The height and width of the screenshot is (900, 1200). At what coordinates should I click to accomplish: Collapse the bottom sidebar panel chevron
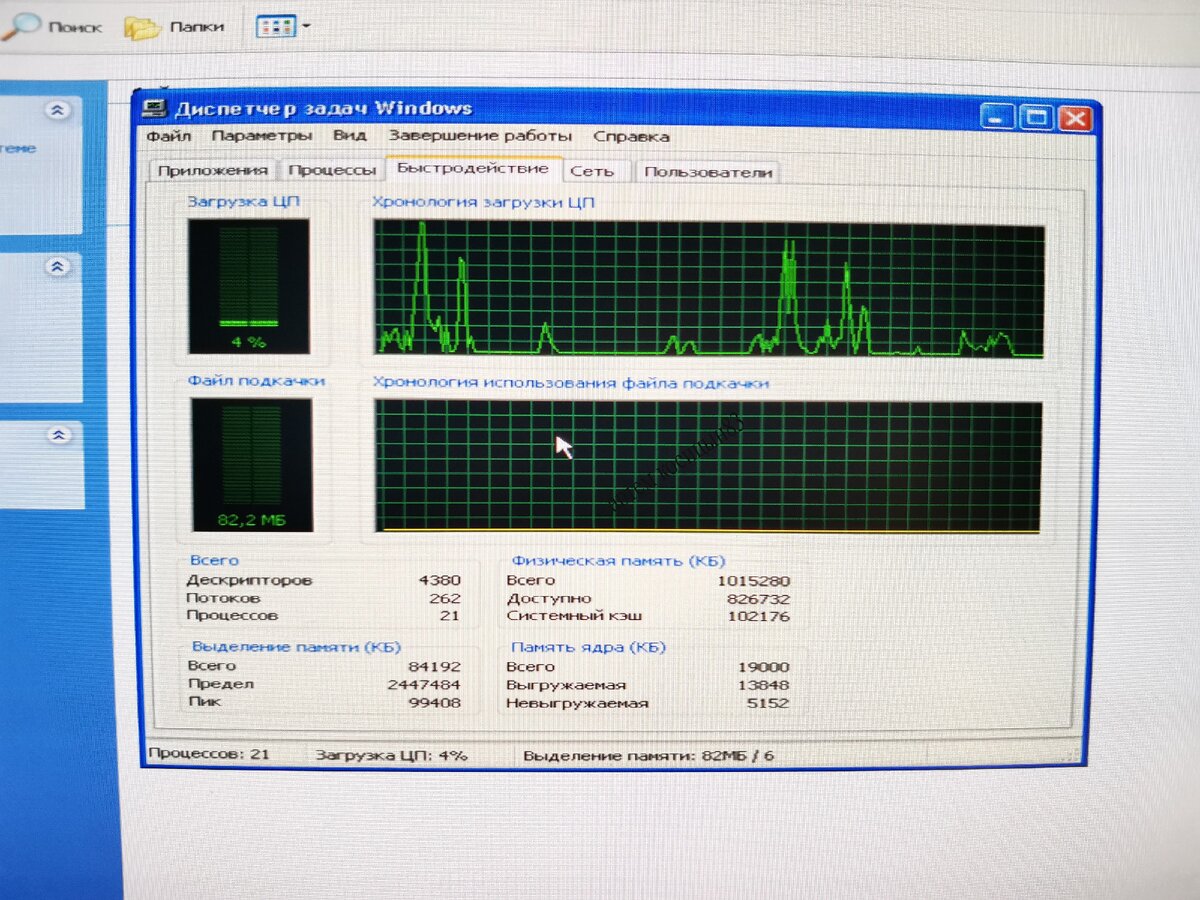59,435
